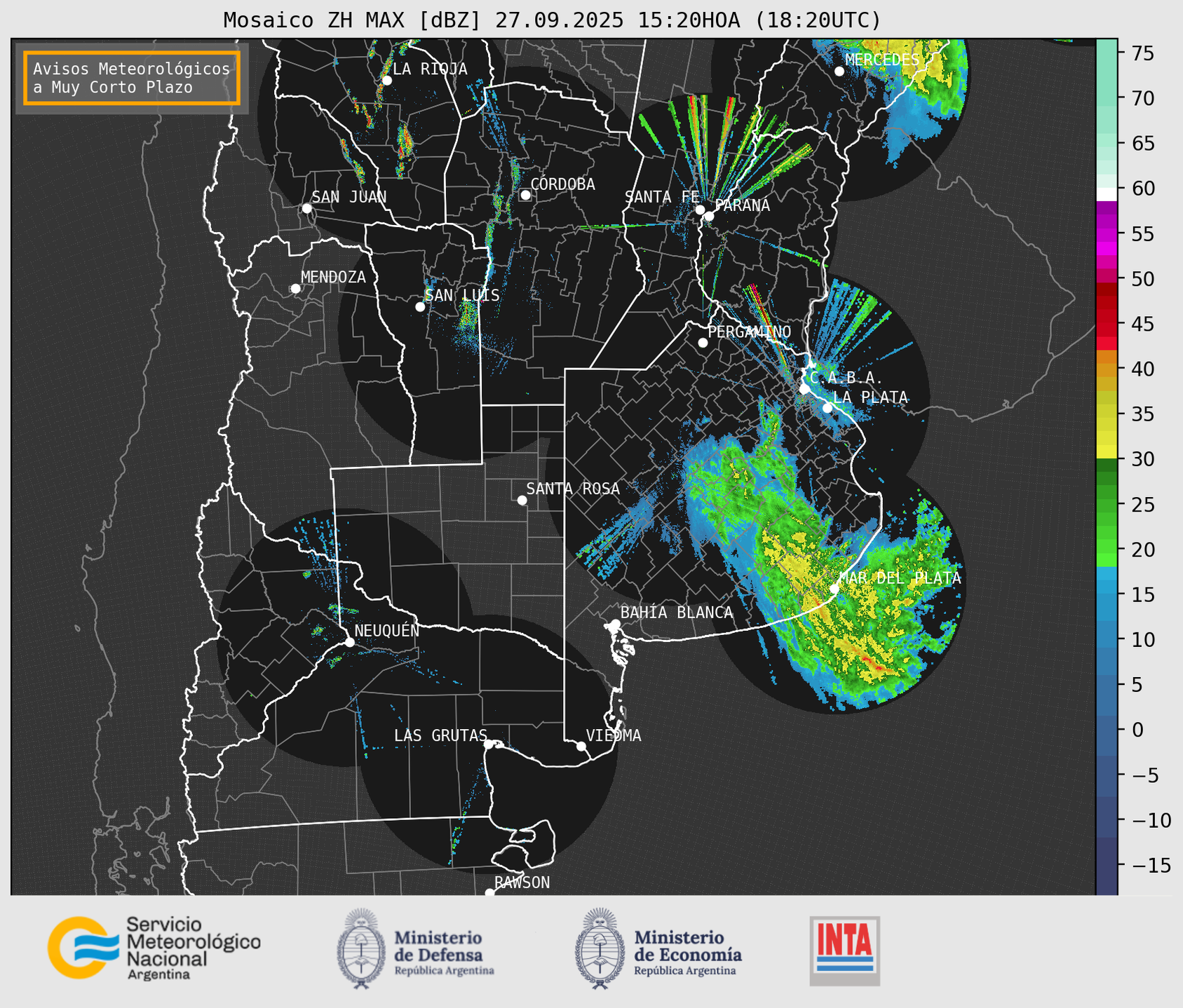The image size is (1183, 1008).
Task: Click the LAS GRUTAS map label
Action: pos(440,735)
